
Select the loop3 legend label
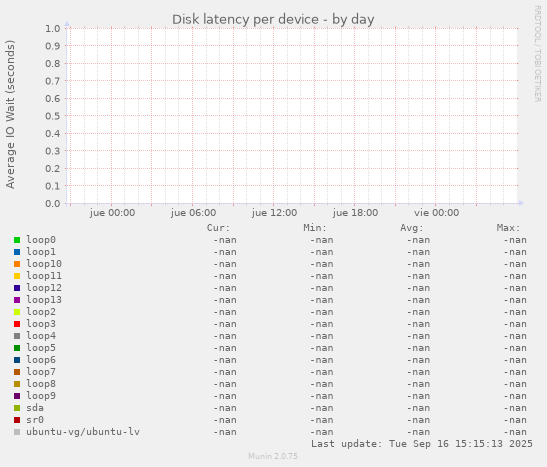41,324
